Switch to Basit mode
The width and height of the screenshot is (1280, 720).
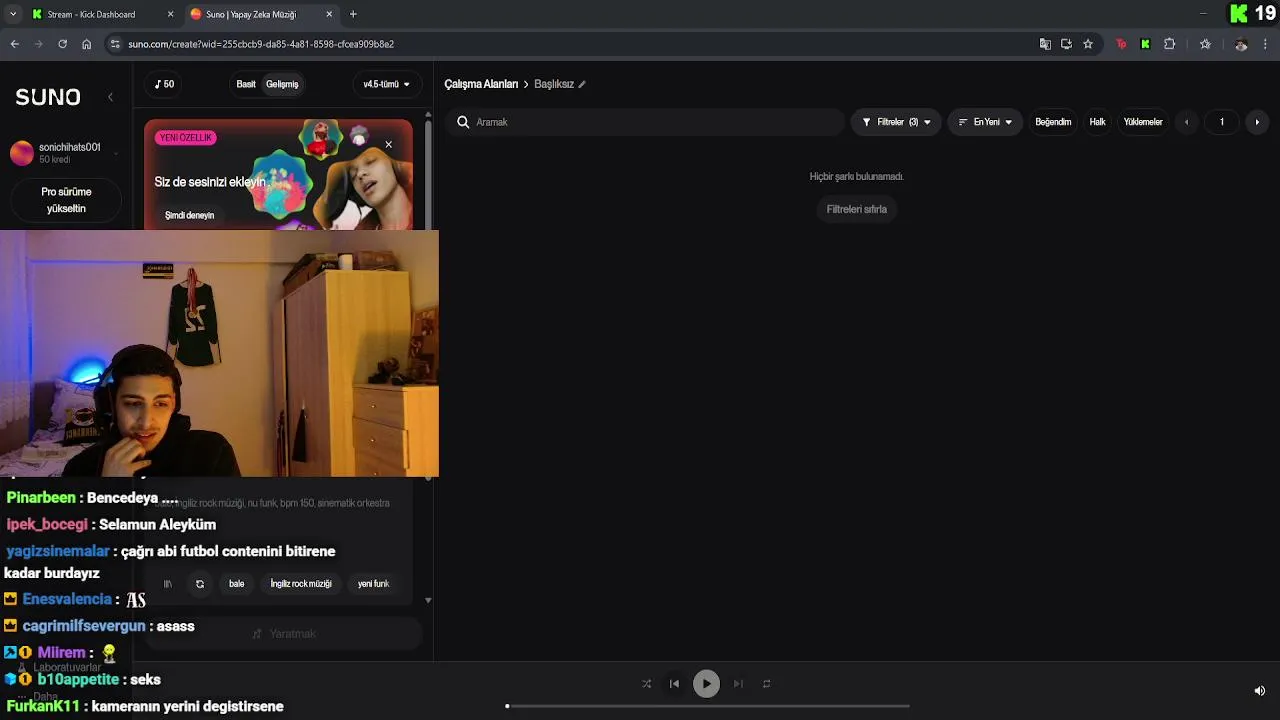[246, 84]
